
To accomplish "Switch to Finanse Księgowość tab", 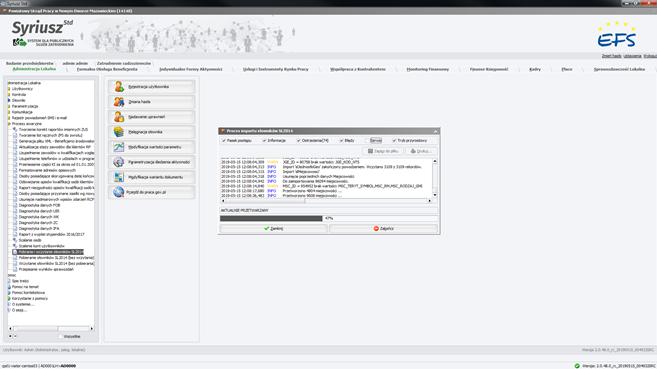I will click(489, 69).
